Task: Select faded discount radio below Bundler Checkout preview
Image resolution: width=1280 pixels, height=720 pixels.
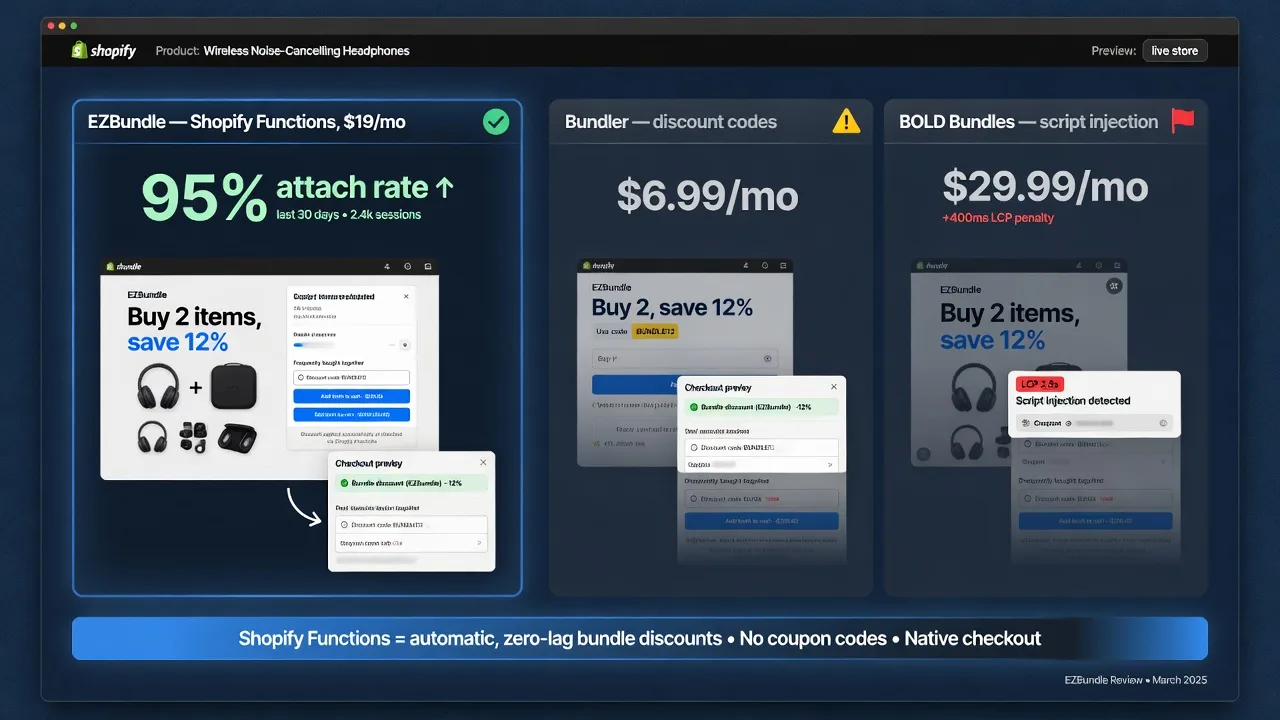Action: click(694, 498)
